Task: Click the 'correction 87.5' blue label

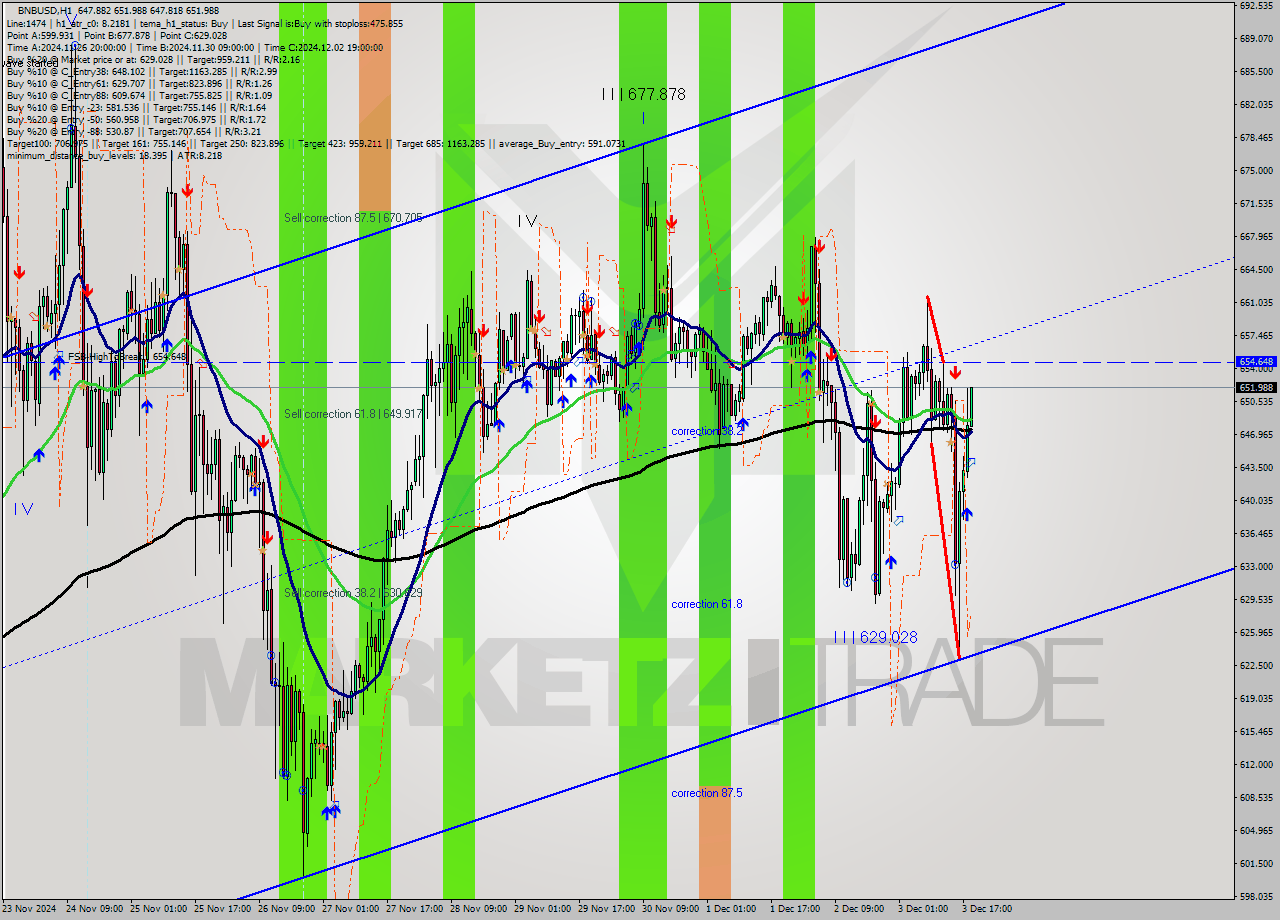Action: coord(707,793)
